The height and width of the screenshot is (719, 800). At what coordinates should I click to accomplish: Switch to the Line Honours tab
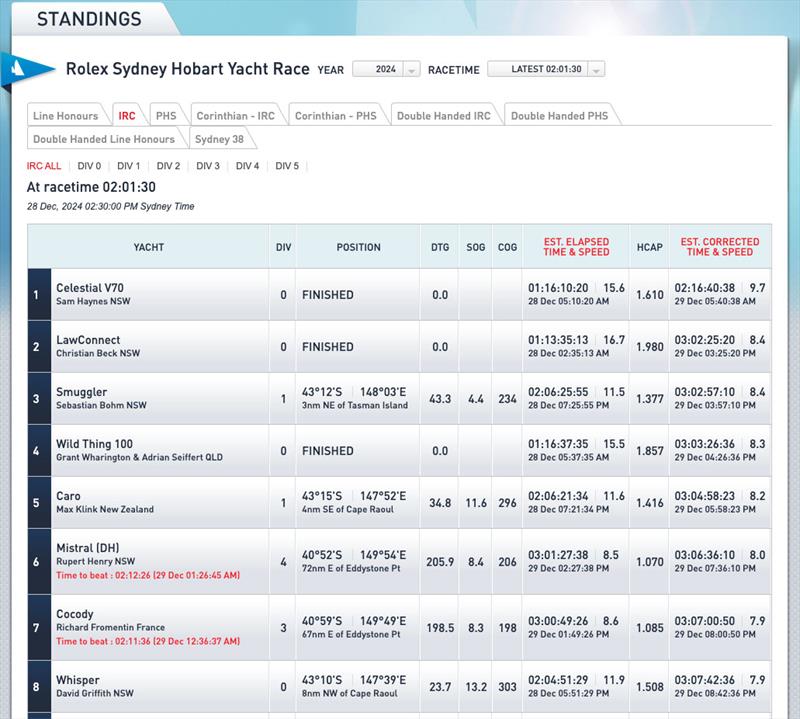65,116
